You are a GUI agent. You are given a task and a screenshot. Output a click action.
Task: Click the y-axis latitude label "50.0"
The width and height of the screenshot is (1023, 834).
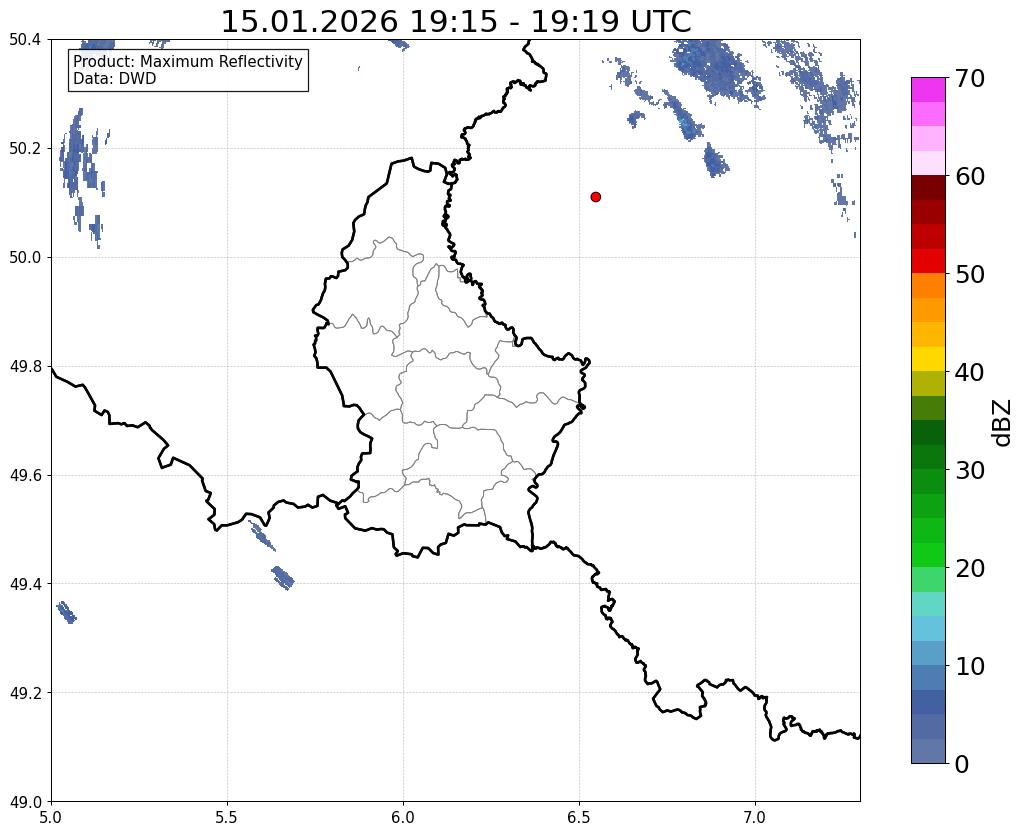click(x=25, y=258)
